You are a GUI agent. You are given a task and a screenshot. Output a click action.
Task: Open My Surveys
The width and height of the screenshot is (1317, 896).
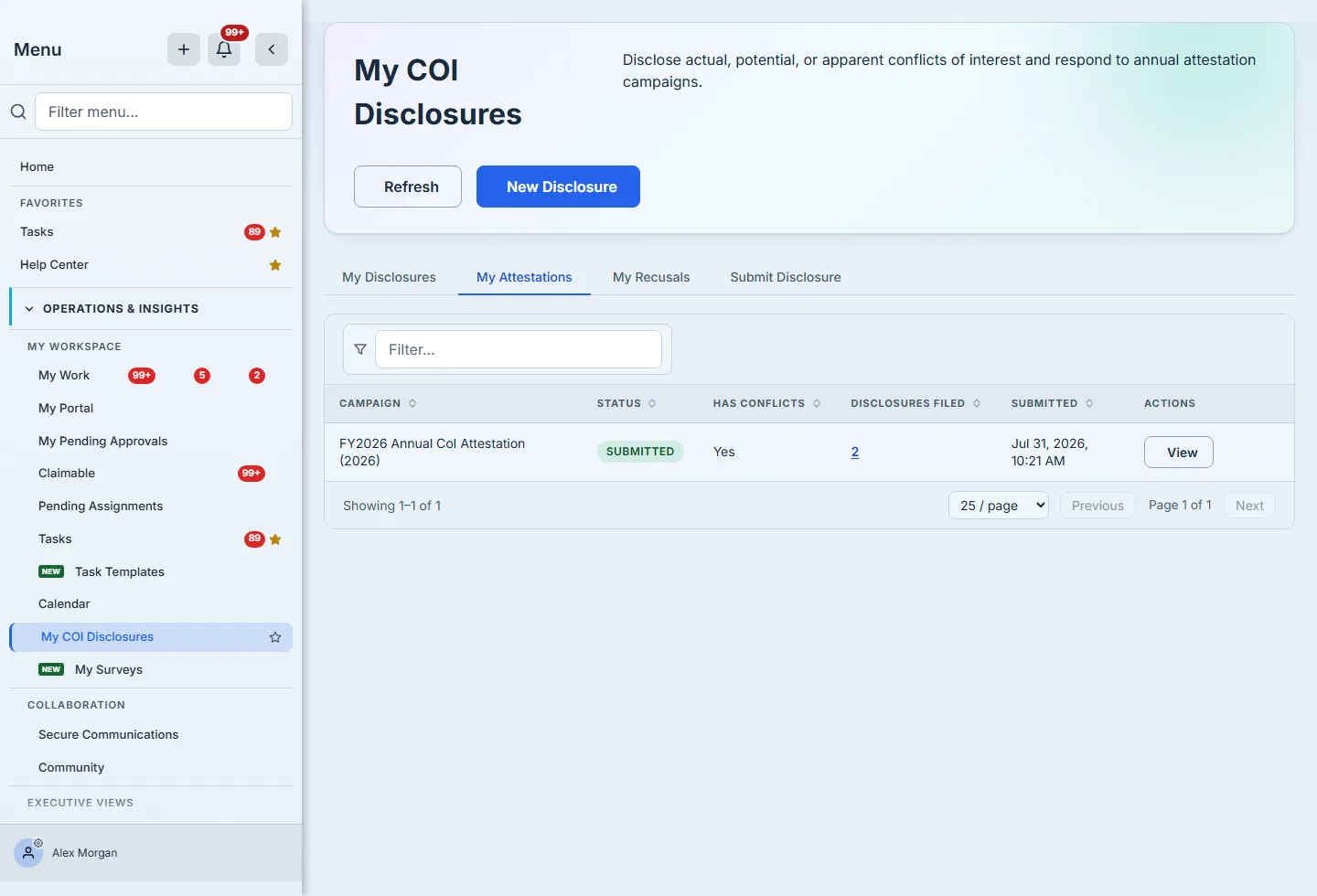pos(109,669)
